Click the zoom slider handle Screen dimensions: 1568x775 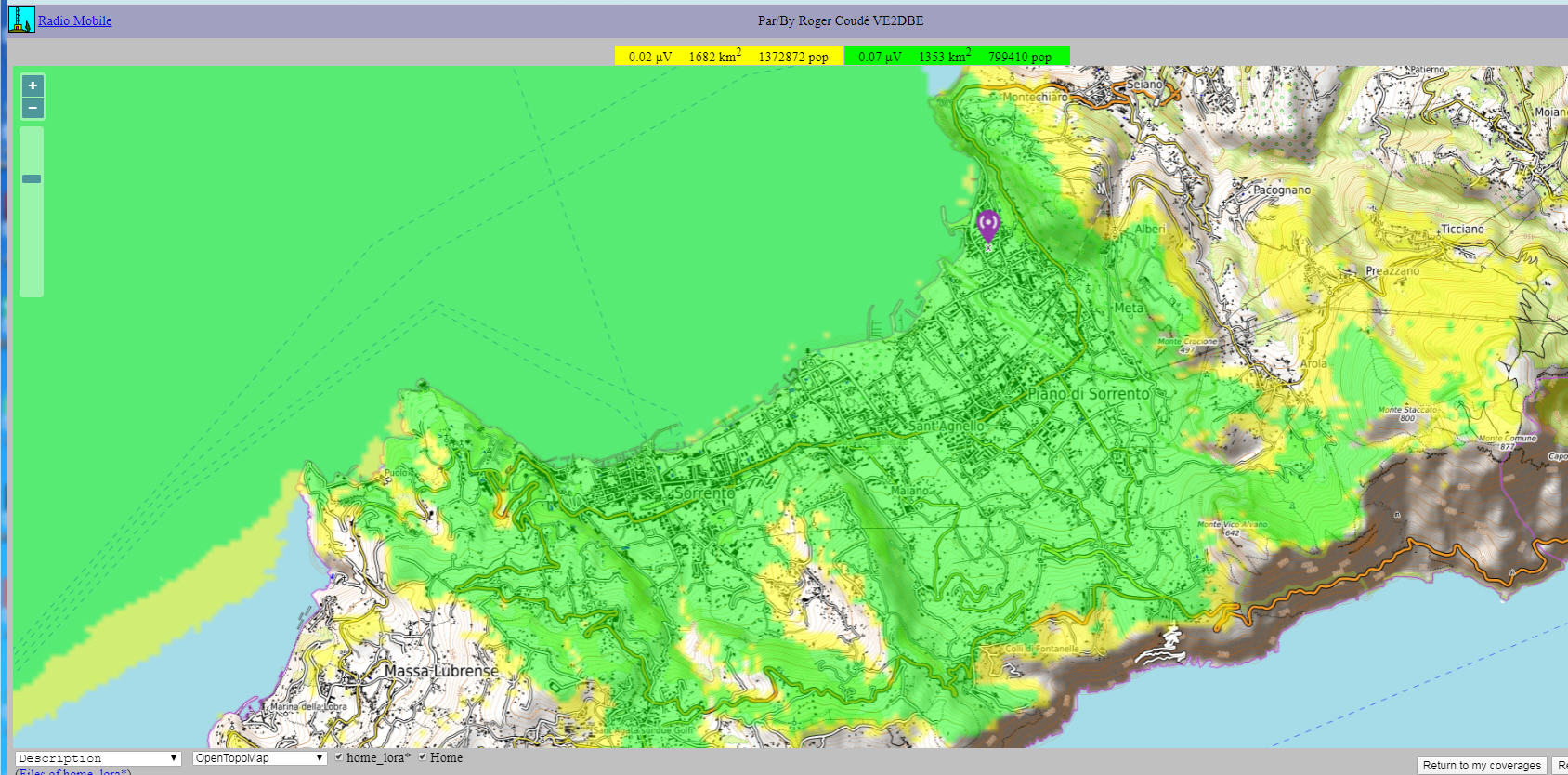click(x=32, y=179)
